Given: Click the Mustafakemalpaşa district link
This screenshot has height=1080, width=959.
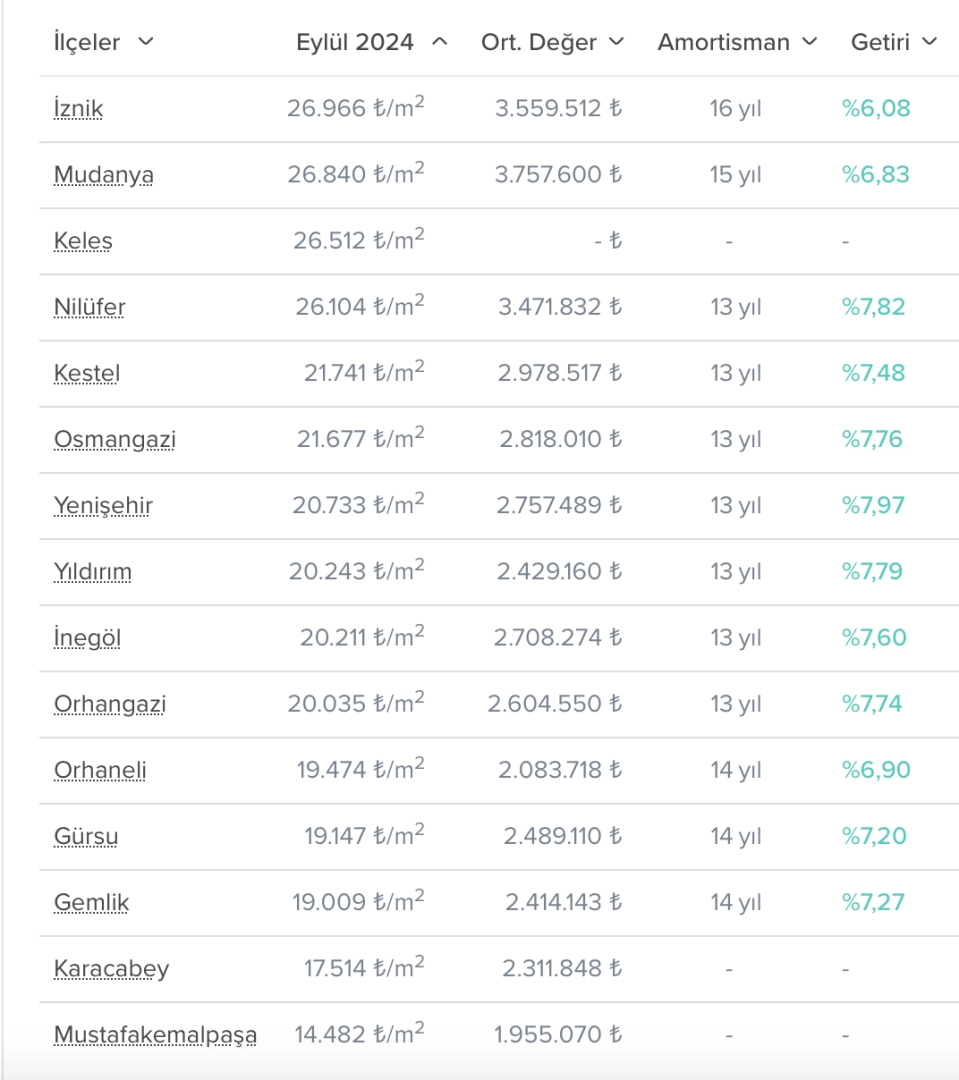Looking at the screenshot, I should coord(155,1035).
